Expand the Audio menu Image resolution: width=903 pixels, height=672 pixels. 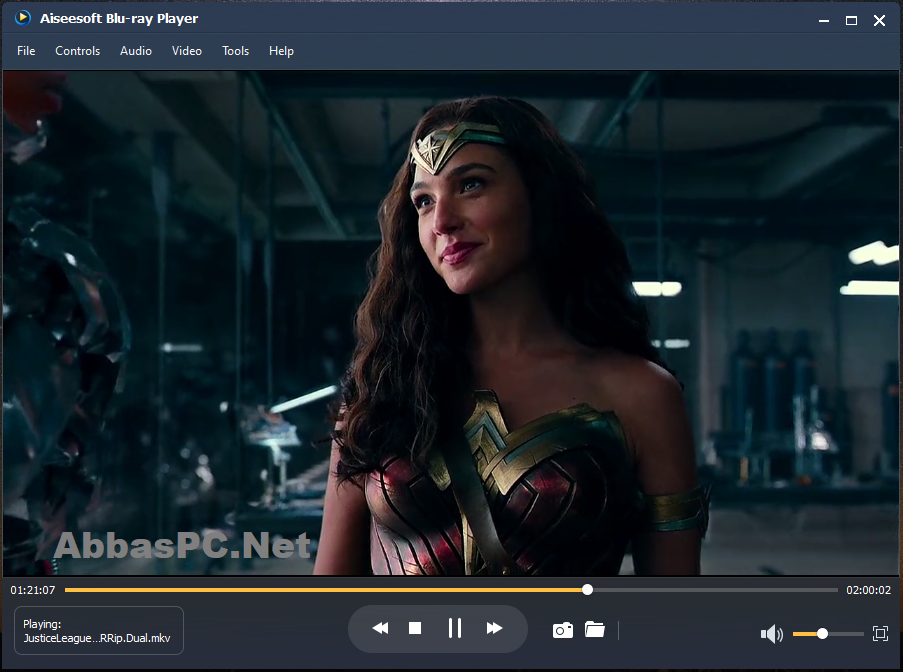pos(136,51)
